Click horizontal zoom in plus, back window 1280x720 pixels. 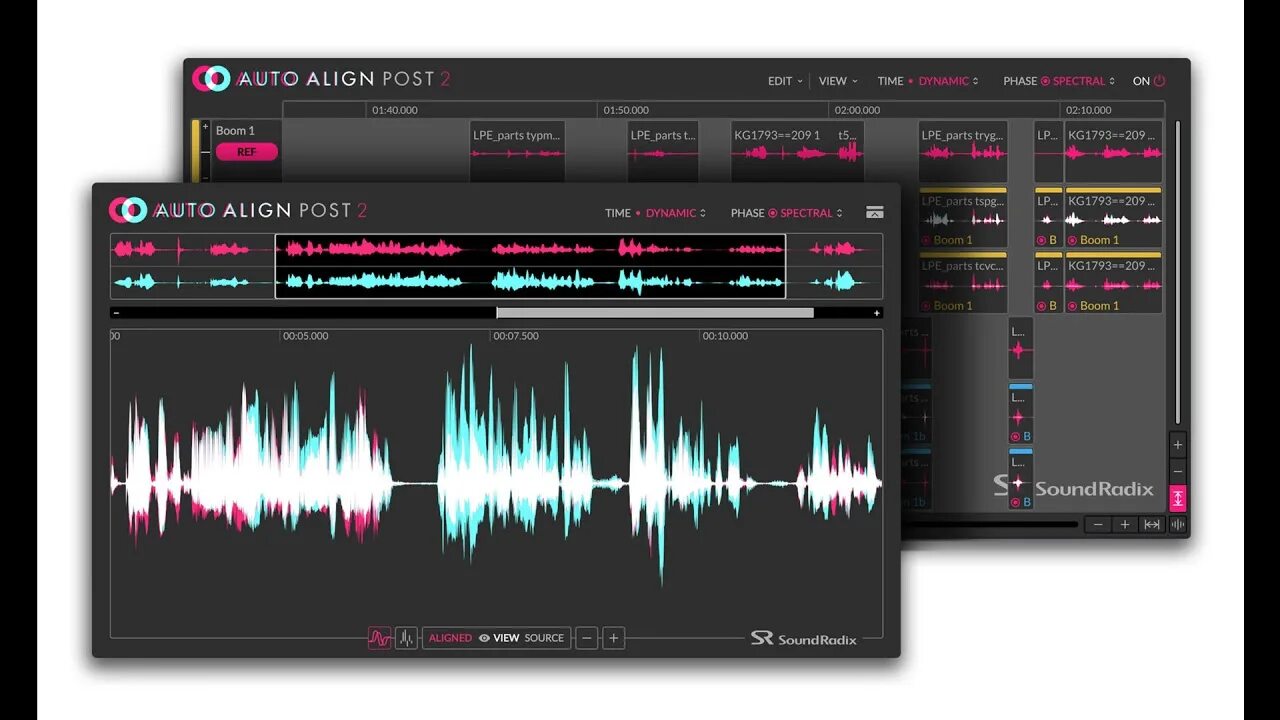click(1125, 524)
